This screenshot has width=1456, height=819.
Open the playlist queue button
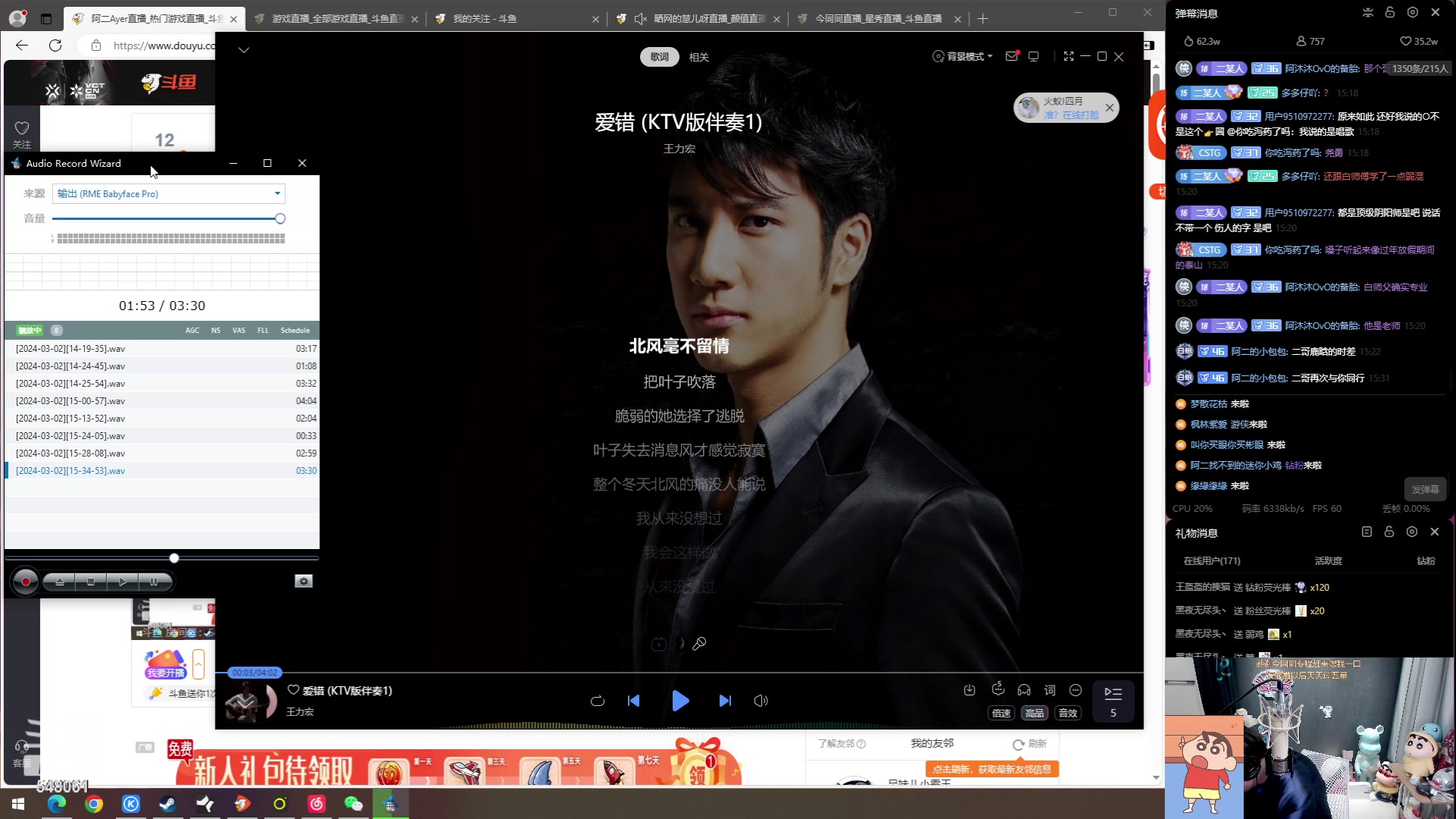point(1112,700)
